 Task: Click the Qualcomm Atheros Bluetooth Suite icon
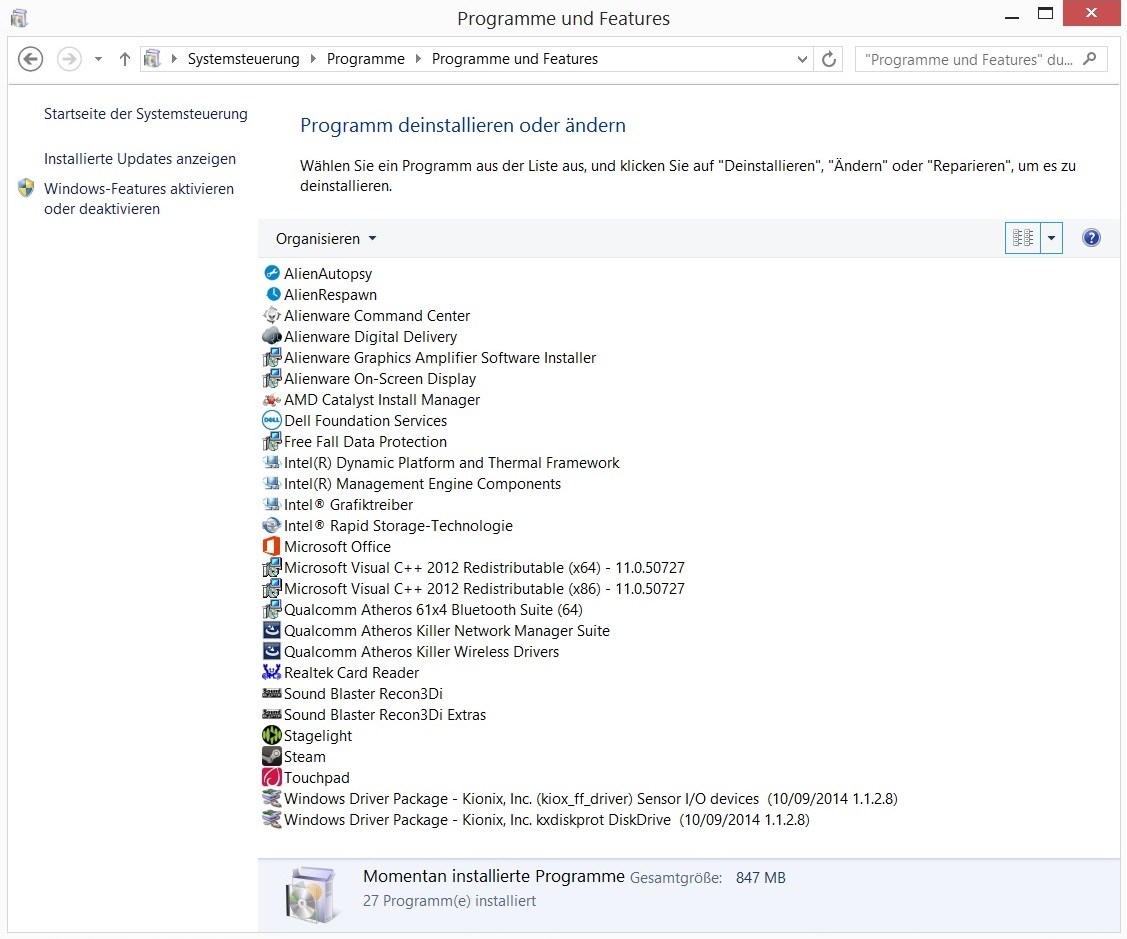(272, 609)
